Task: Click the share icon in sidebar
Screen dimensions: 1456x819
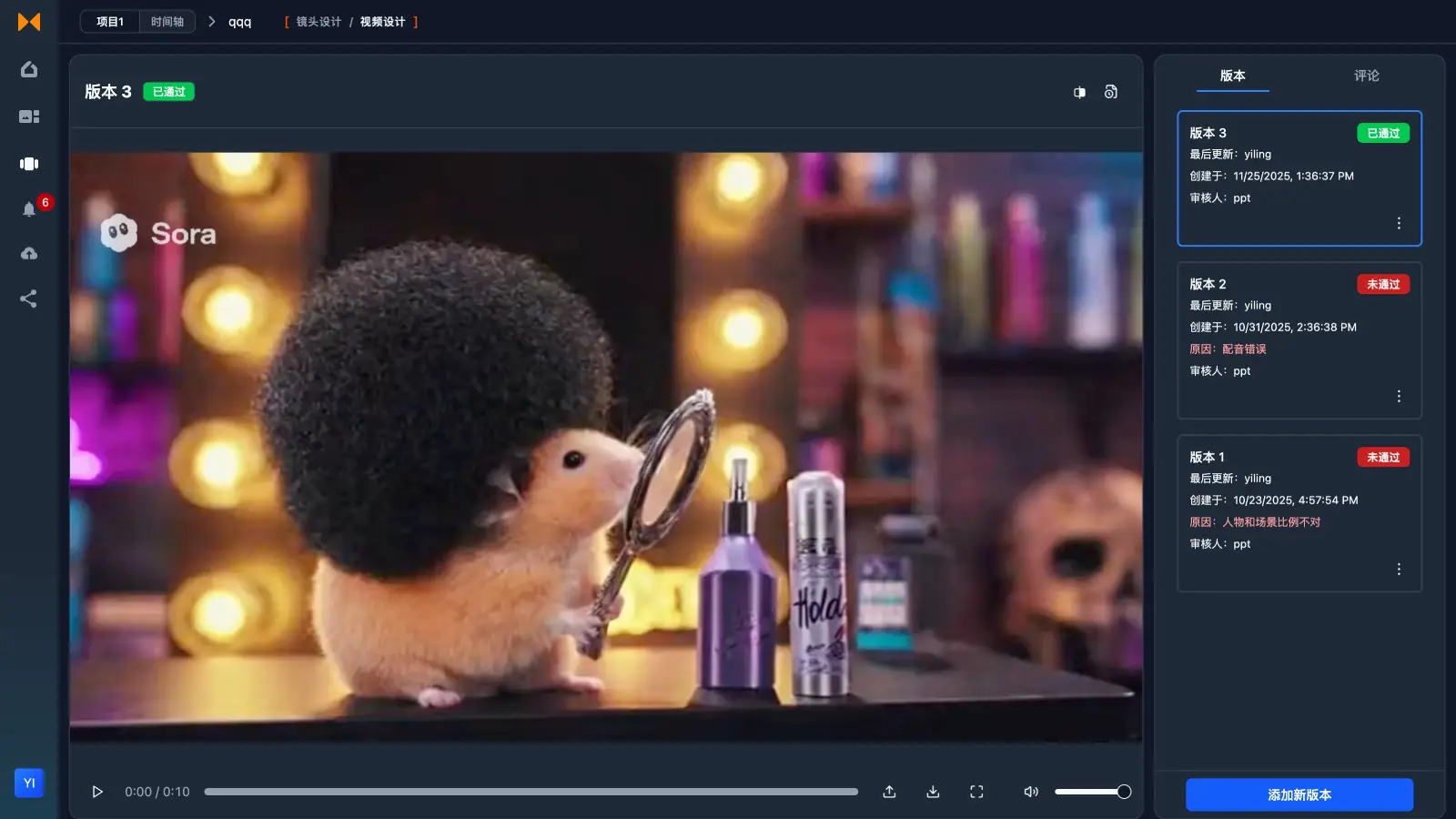Action: (29, 298)
